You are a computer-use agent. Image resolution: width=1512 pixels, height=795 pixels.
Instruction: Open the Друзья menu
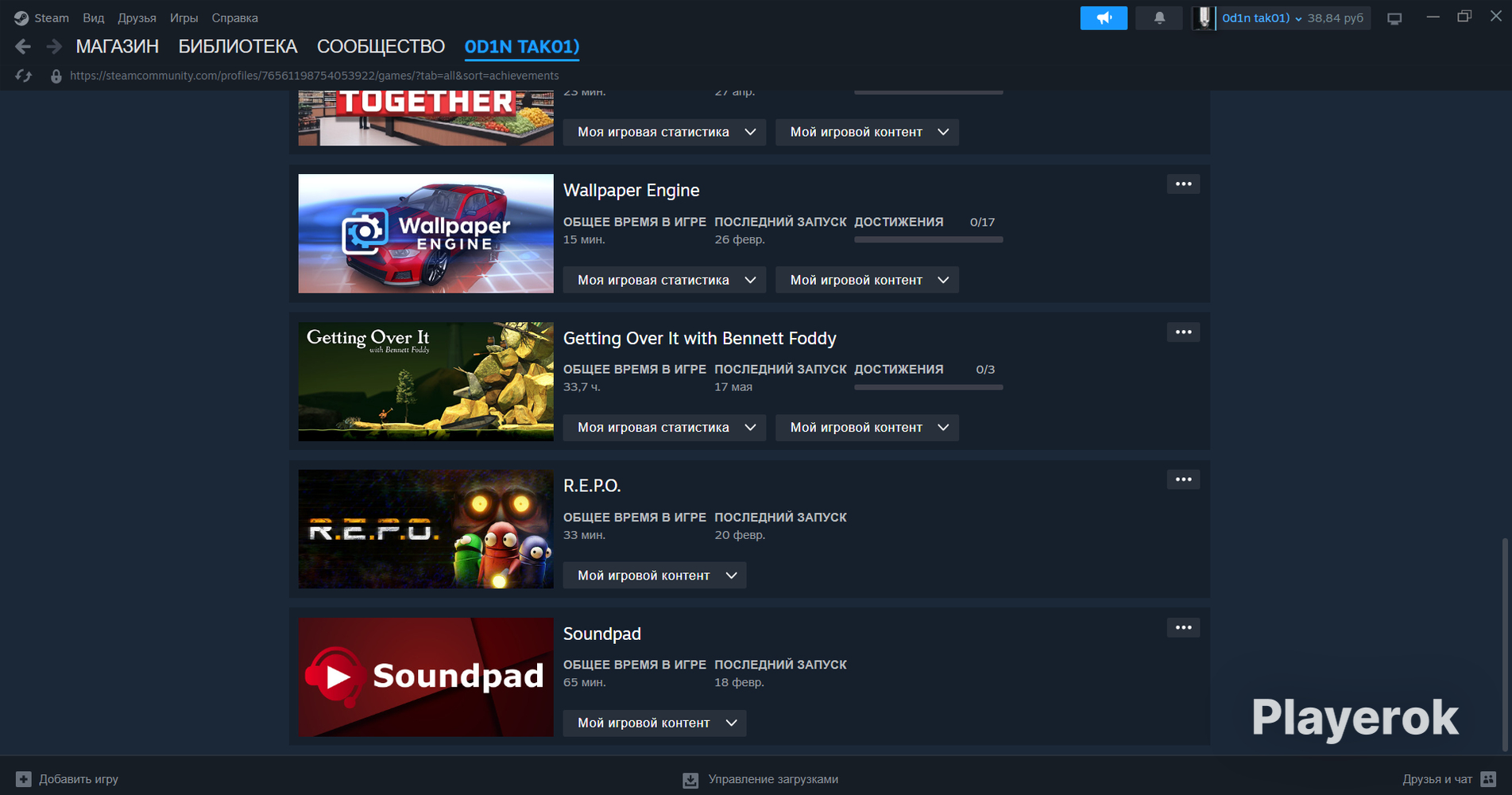(137, 17)
